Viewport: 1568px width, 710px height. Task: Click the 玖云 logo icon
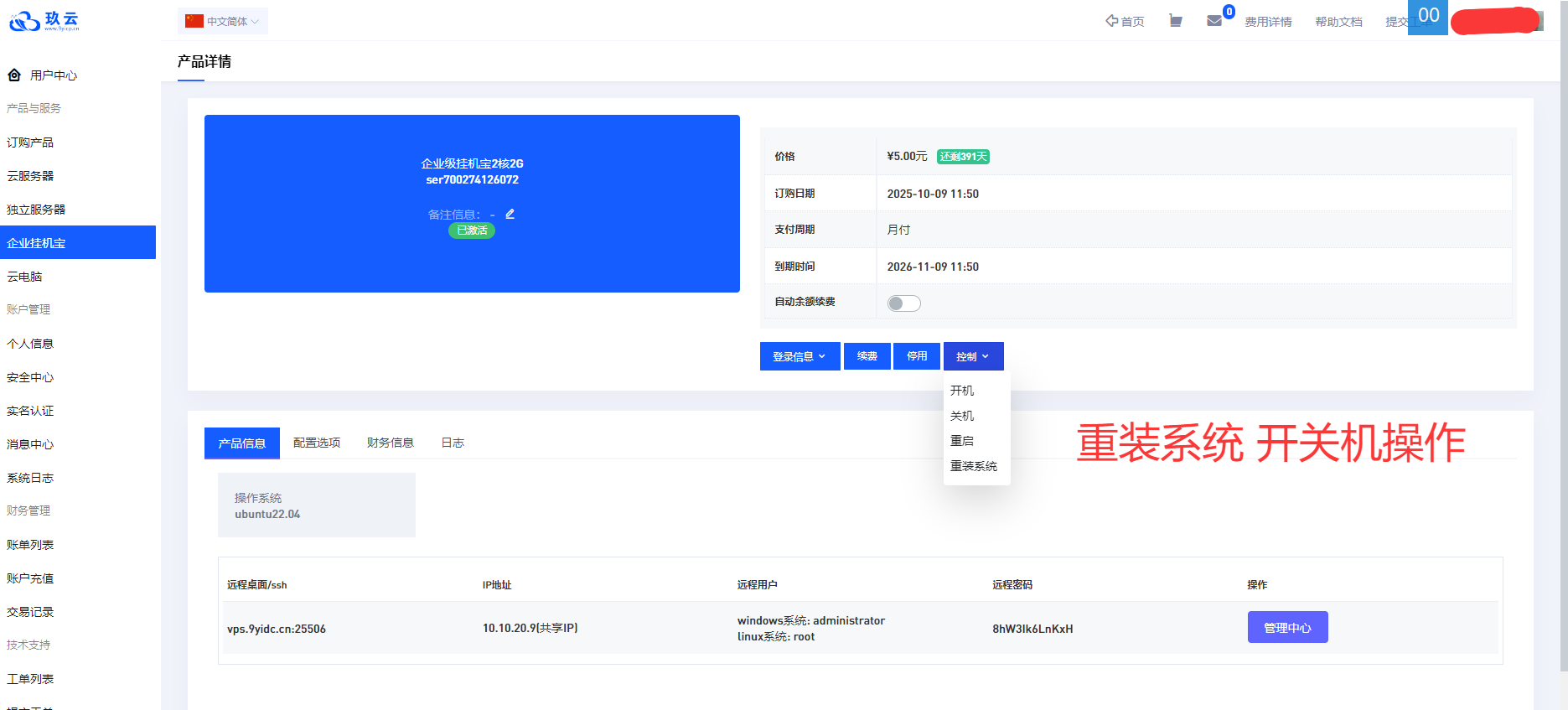click(x=25, y=21)
